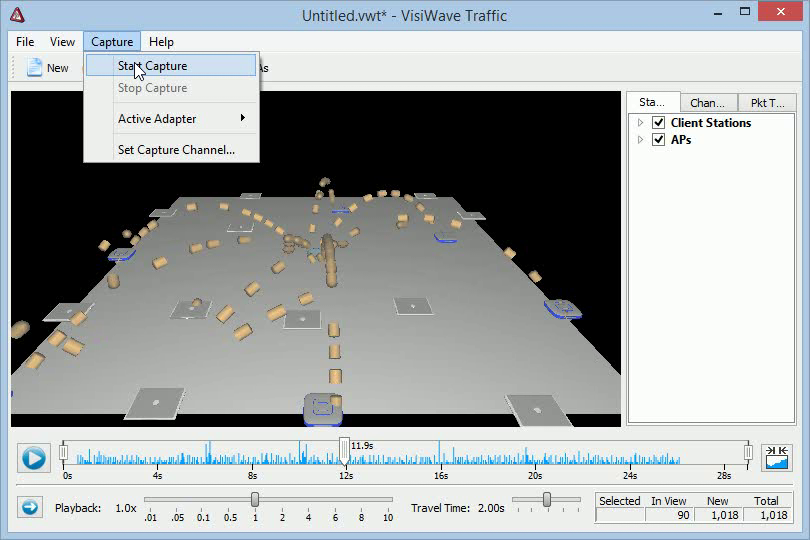Click the In View value 90
The height and width of the screenshot is (540, 810).
click(x=669, y=515)
